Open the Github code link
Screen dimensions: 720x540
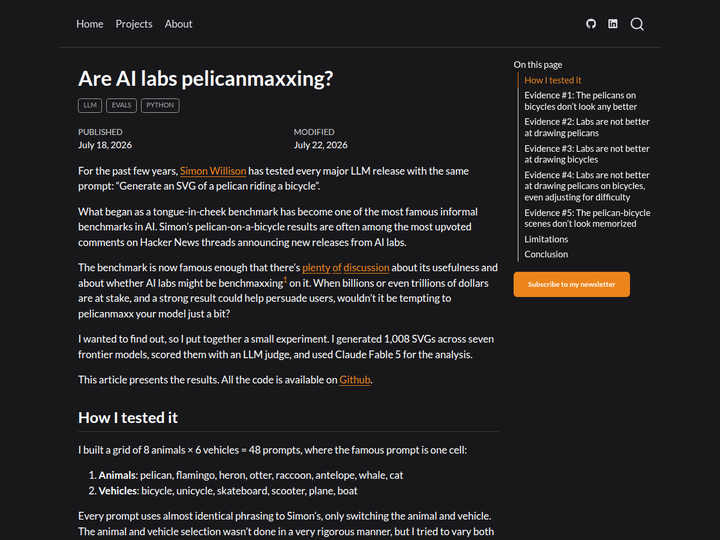[355, 380]
